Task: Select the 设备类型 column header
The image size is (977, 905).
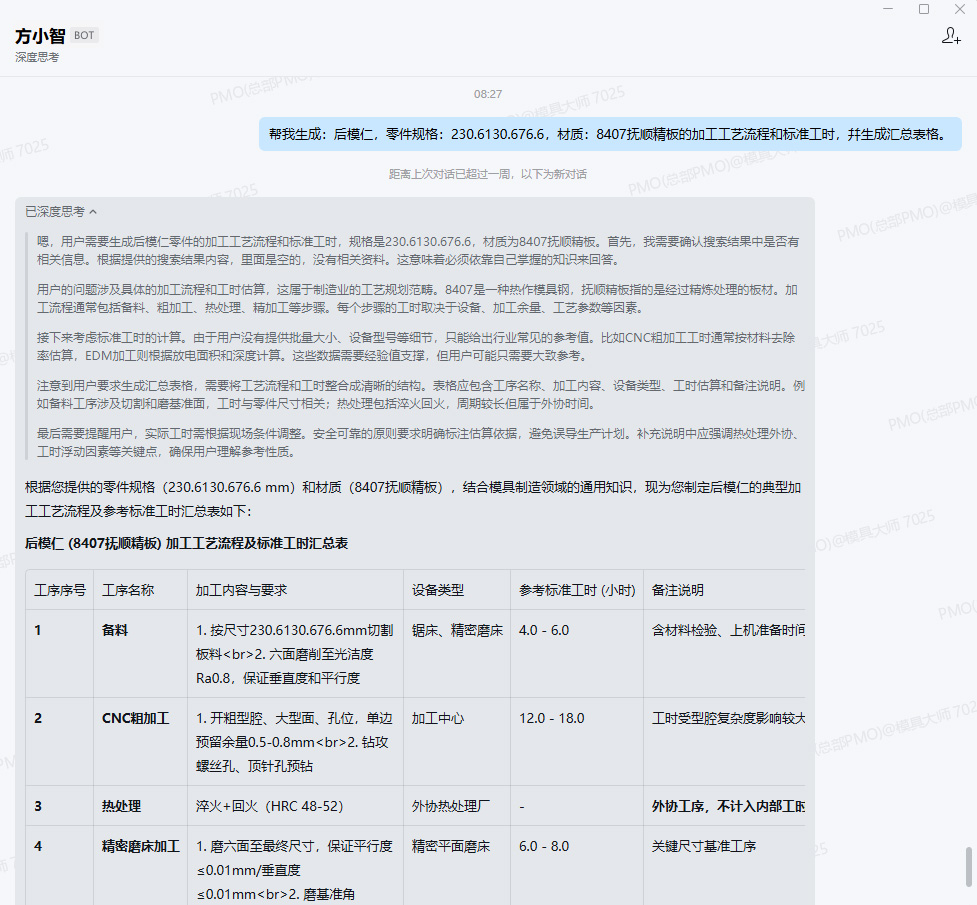Action: tap(438, 590)
